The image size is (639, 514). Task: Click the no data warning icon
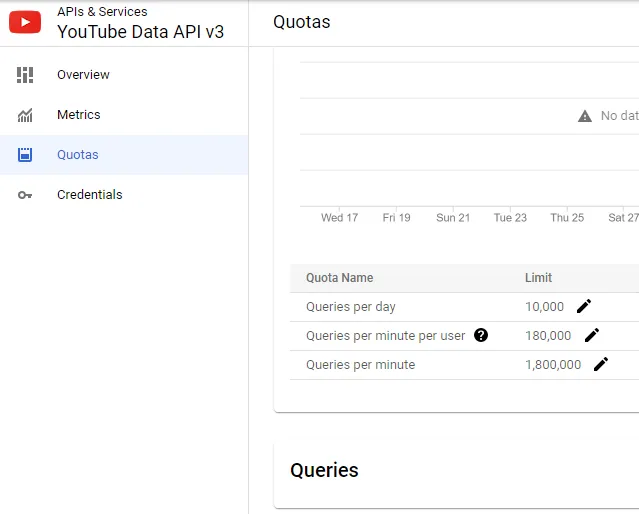[585, 116]
